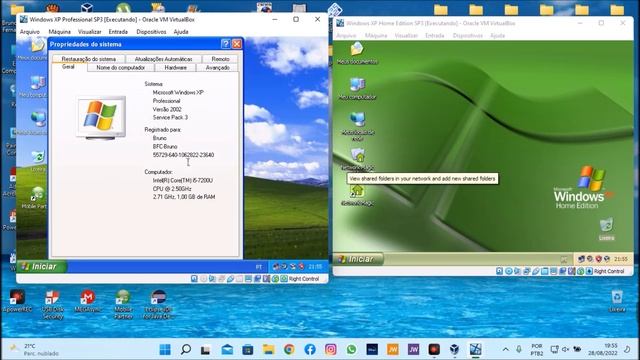
Task: Click POR PTB2 language indicator
Action: click(x=537, y=350)
